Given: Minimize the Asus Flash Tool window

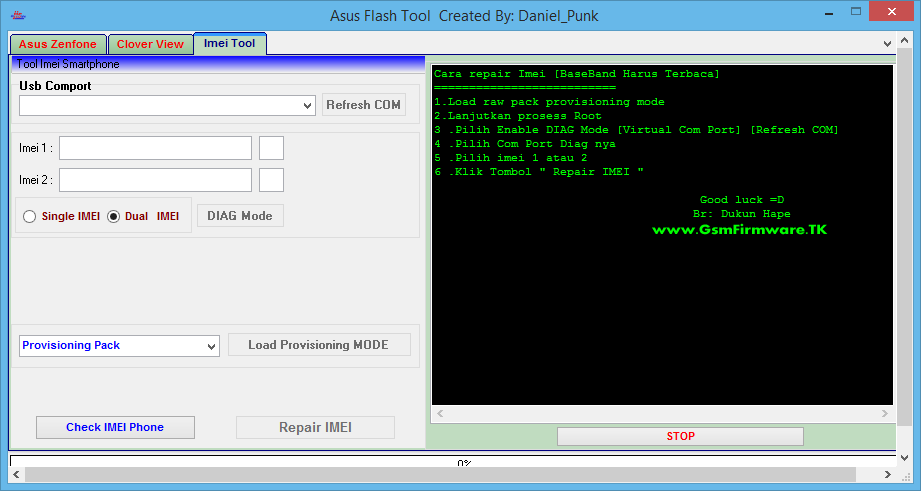Looking at the screenshot, I should 829,13.
